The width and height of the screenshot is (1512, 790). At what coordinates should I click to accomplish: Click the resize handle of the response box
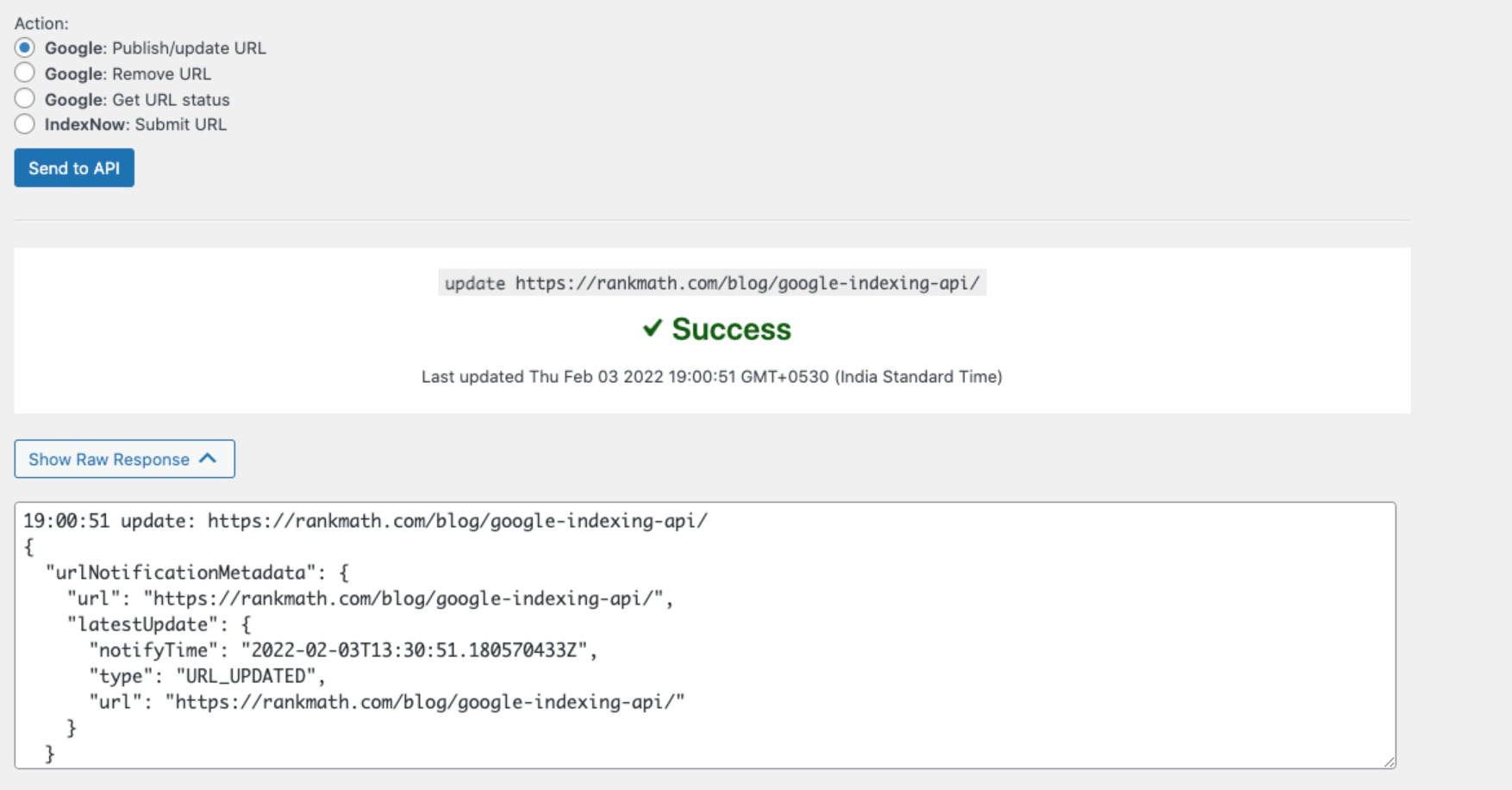click(1388, 762)
